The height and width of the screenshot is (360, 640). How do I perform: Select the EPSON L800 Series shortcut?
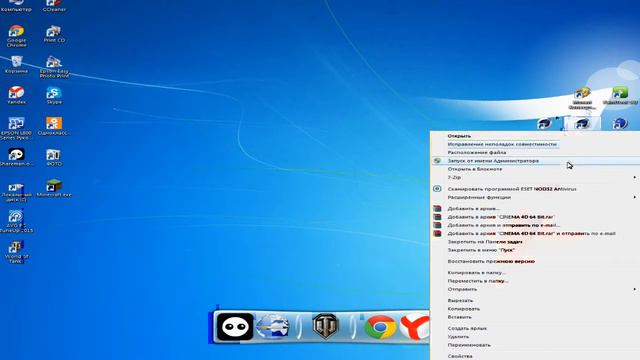16,129
